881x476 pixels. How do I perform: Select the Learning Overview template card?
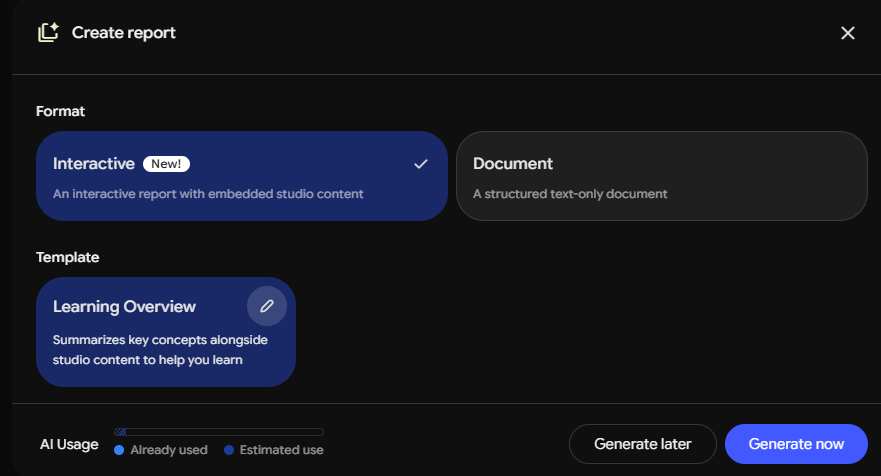[x=166, y=332]
